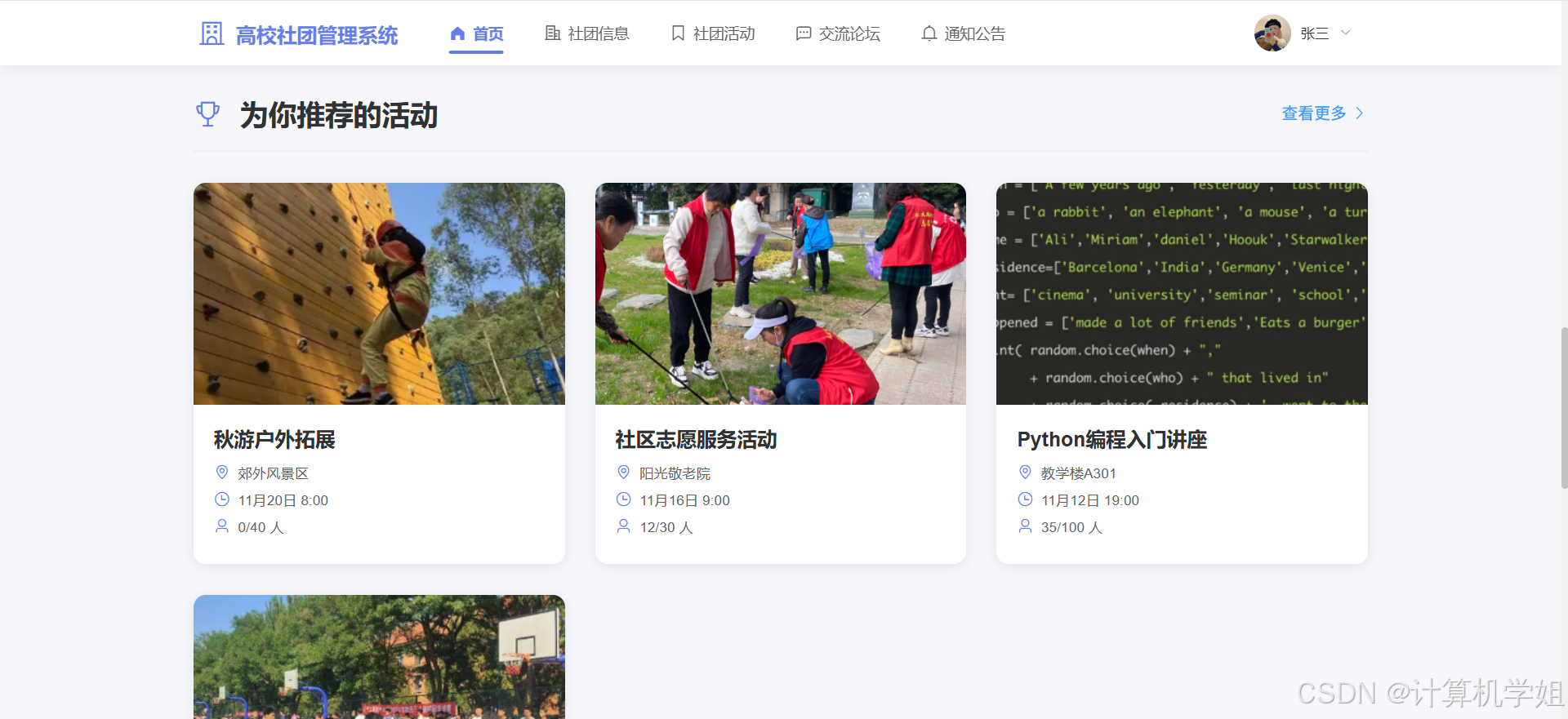This screenshot has height=719, width=1568.
Task: Click person icon beside 35/100 人
Action: coord(1025,526)
